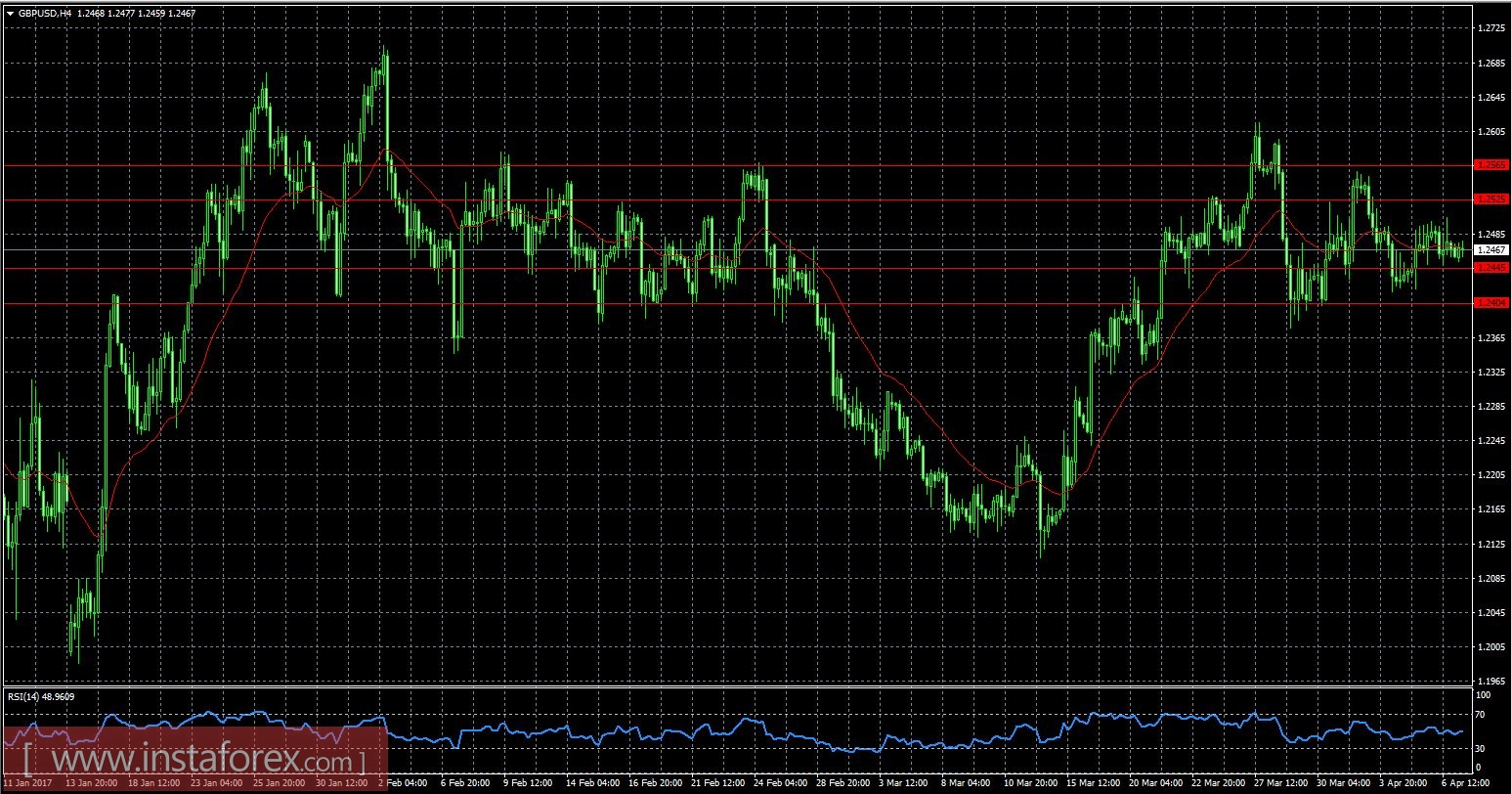Click the 14 Feb 04:00 time label

point(592,783)
